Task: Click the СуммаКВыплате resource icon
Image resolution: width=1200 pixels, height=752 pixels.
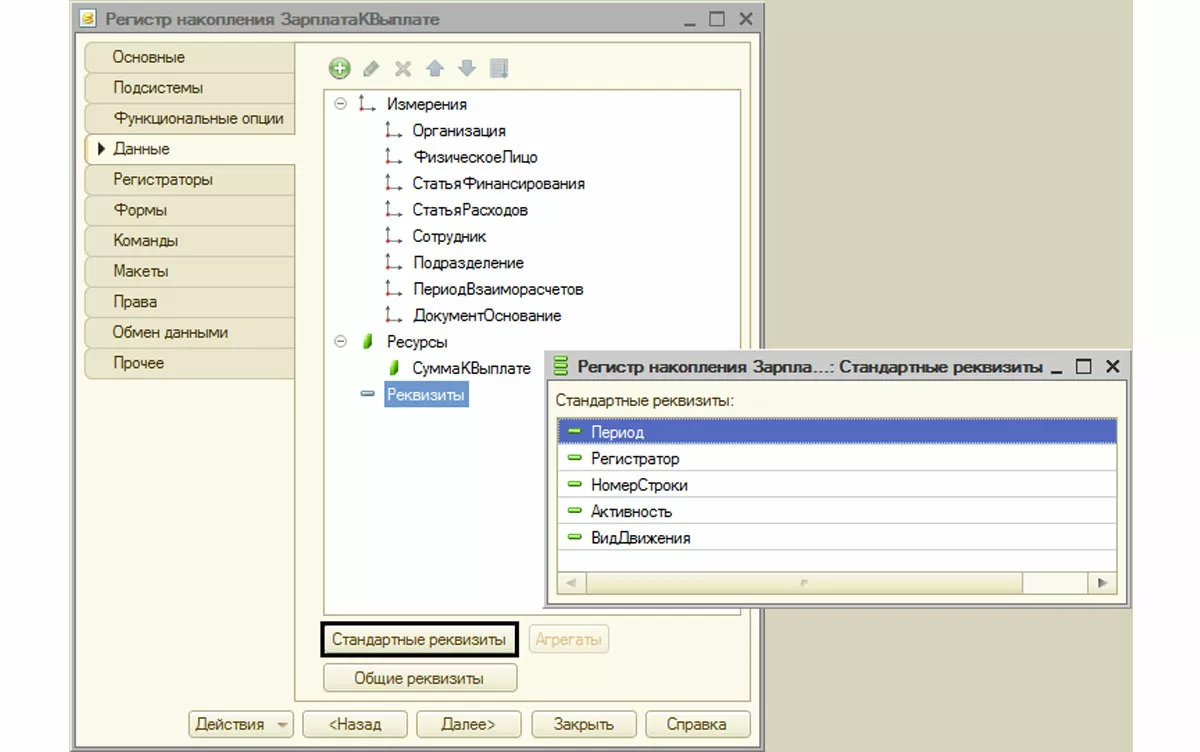Action: coord(394,368)
